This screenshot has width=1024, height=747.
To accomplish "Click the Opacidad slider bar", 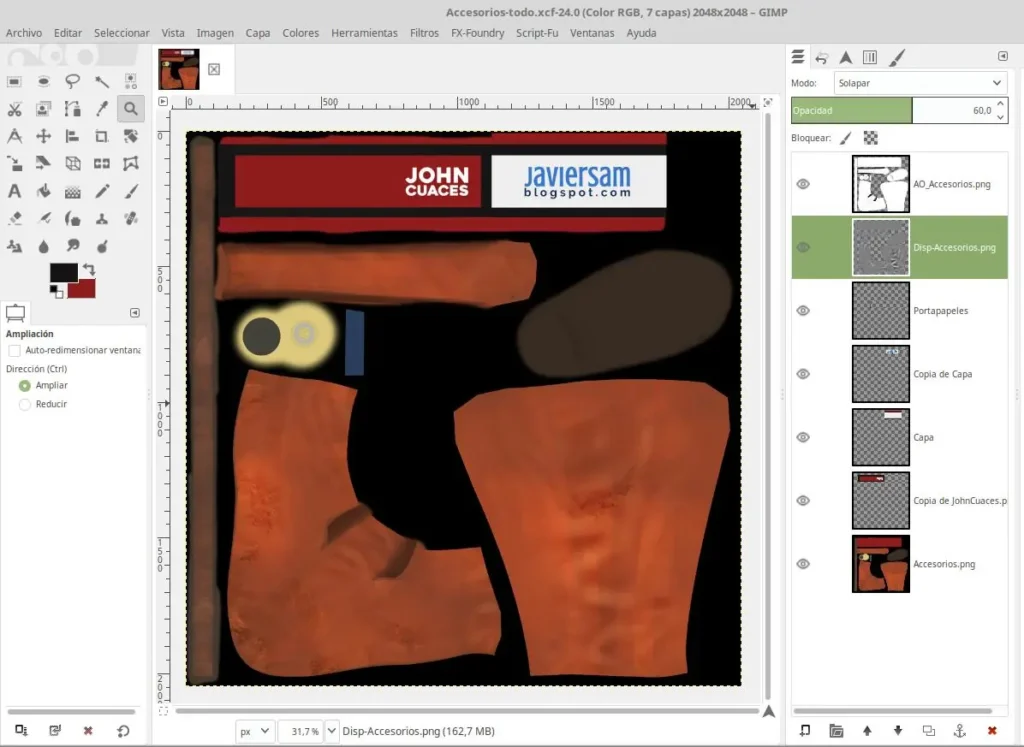I will (x=892, y=110).
